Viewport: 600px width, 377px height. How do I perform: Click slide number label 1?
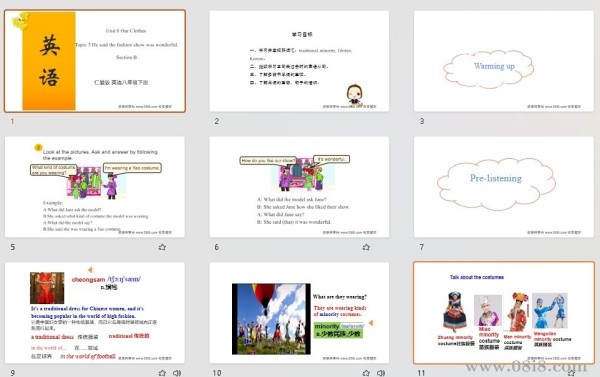pyautogui.click(x=12, y=121)
